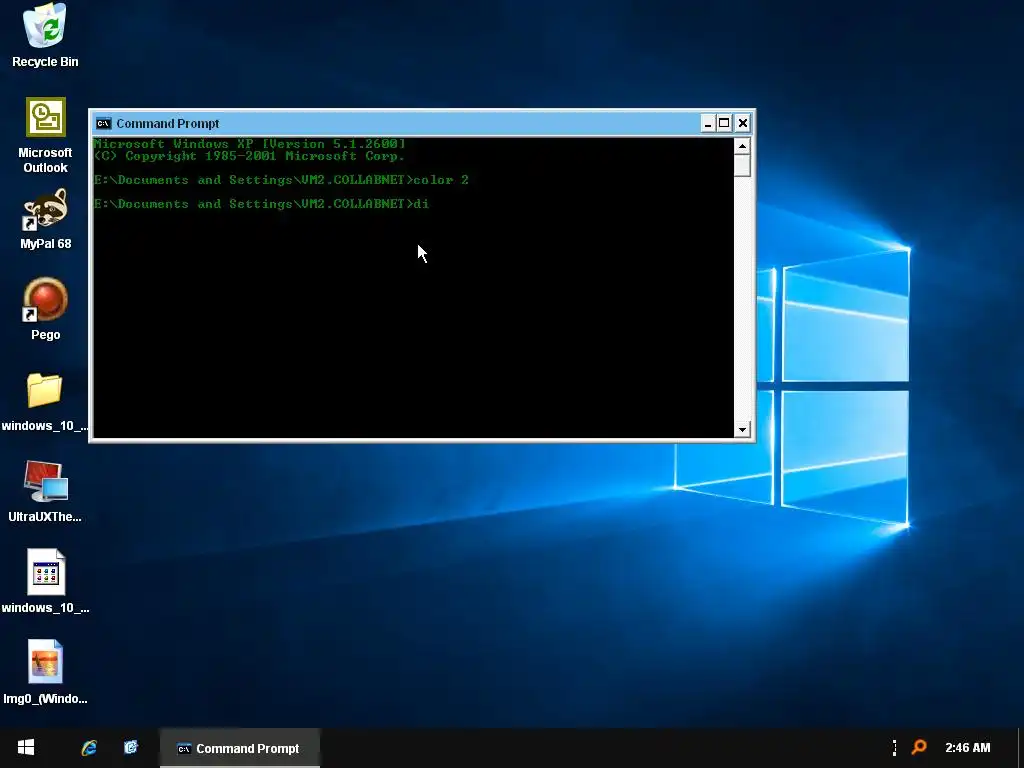Click the 'Microsoft Windows XP [Version 5.1.2600]' line
1024x768 pixels.
[249, 144]
